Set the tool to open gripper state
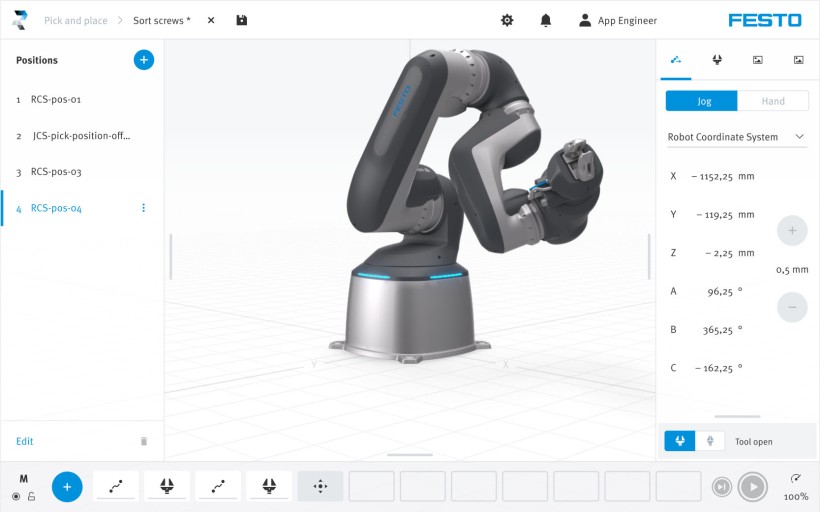Viewport: 820px width, 512px height. (680, 441)
